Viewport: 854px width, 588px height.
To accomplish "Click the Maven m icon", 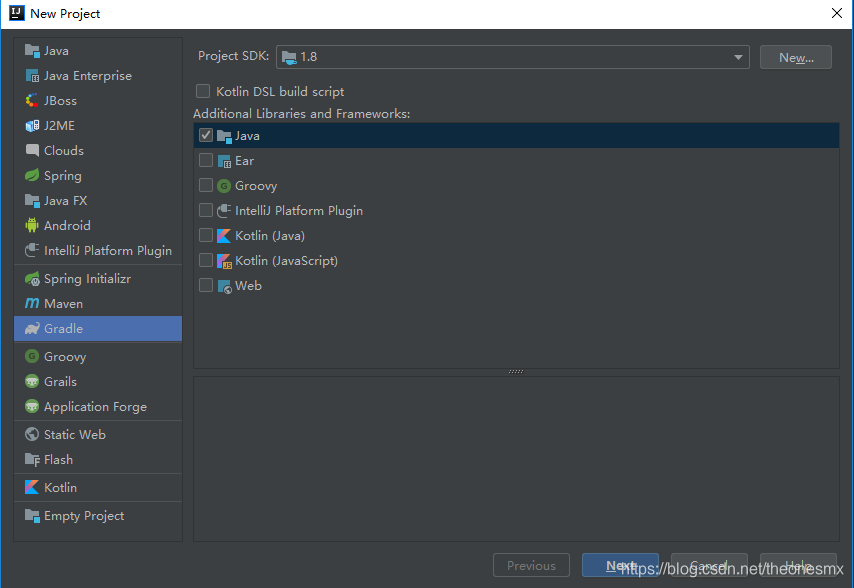I will click(32, 303).
